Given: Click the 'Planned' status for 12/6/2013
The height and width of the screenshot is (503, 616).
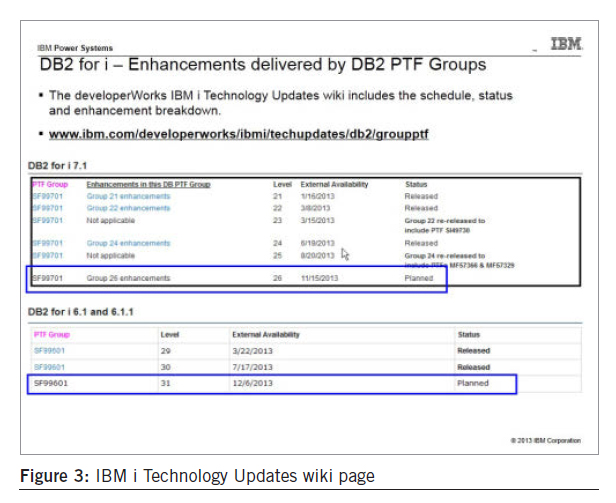Looking at the screenshot, I should tap(473, 383).
